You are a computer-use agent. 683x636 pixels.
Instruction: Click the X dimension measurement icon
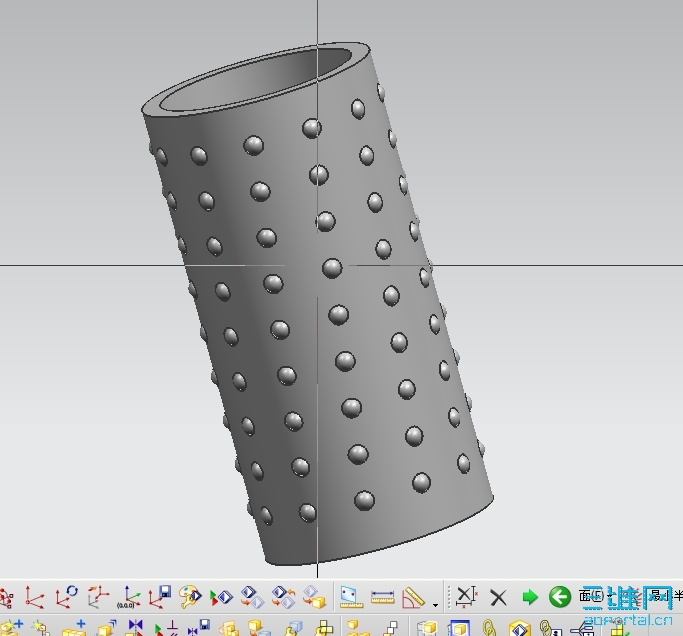[x=467, y=597]
